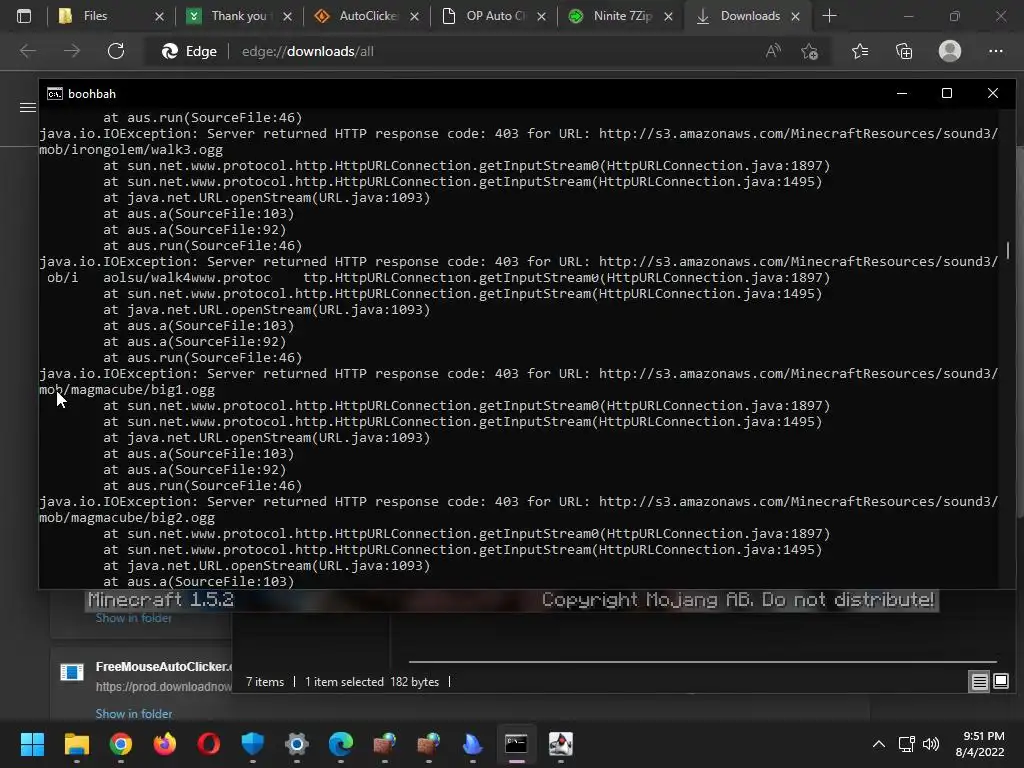Open Windows Security shield in taskbar
Image resolution: width=1024 pixels, height=768 pixels.
click(x=253, y=744)
